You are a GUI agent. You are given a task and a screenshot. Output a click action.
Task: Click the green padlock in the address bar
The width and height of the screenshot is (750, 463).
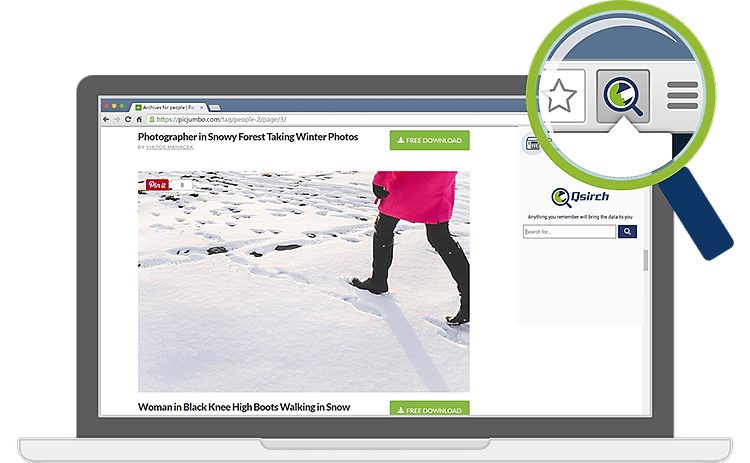click(x=152, y=120)
